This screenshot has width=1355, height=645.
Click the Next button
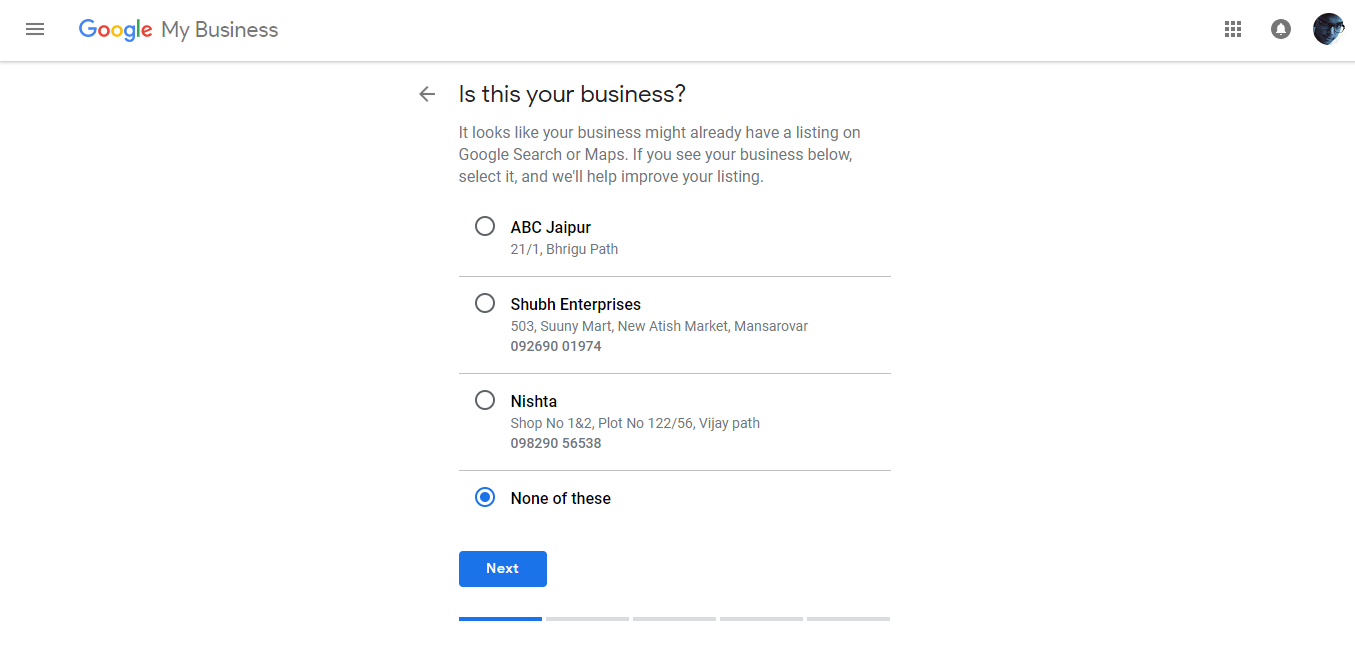[503, 569]
